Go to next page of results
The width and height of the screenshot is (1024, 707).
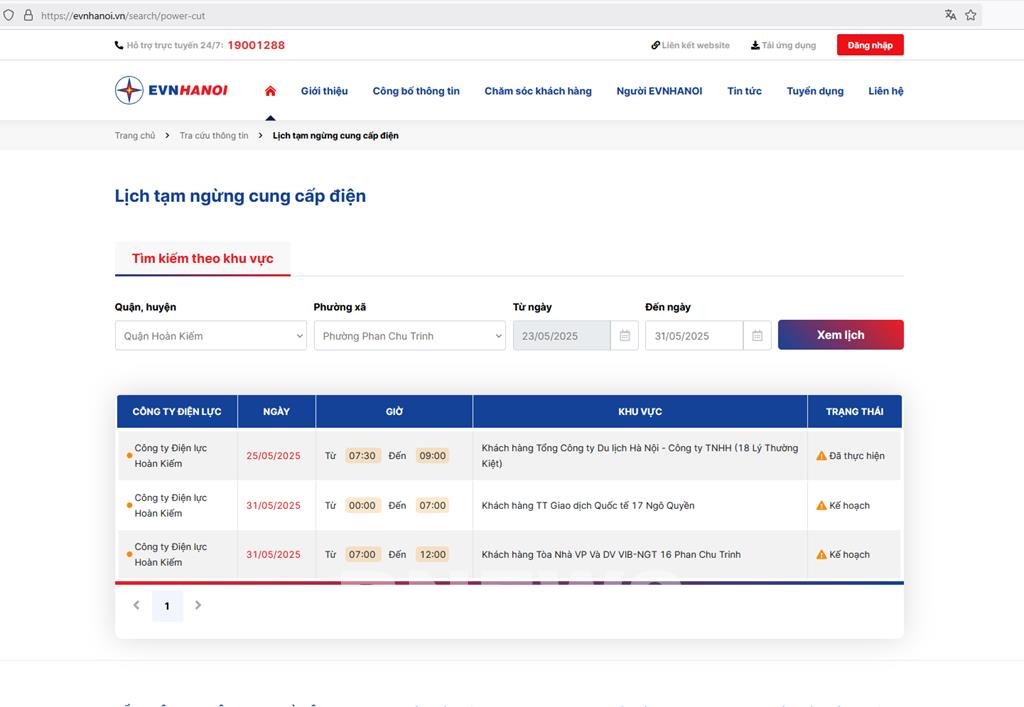click(x=198, y=605)
